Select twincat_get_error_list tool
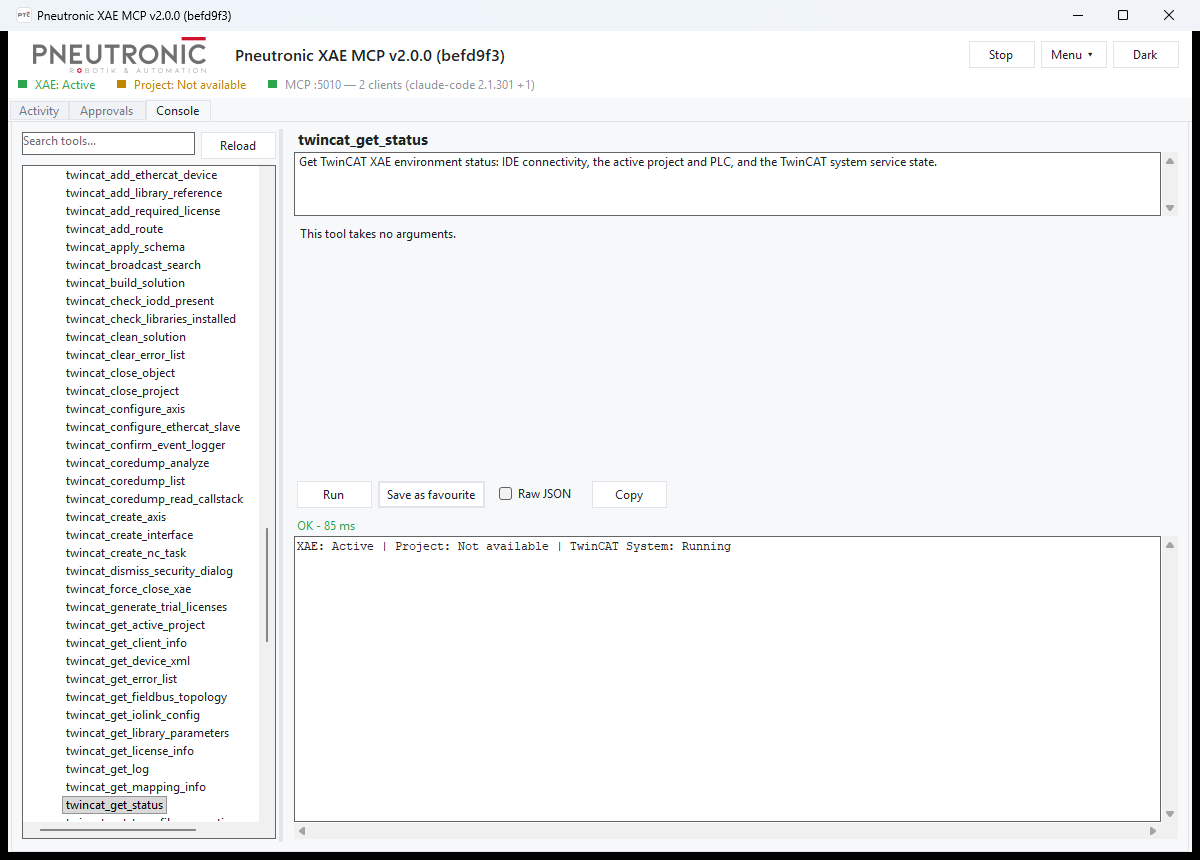The image size is (1200, 860). click(x=121, y=679)
